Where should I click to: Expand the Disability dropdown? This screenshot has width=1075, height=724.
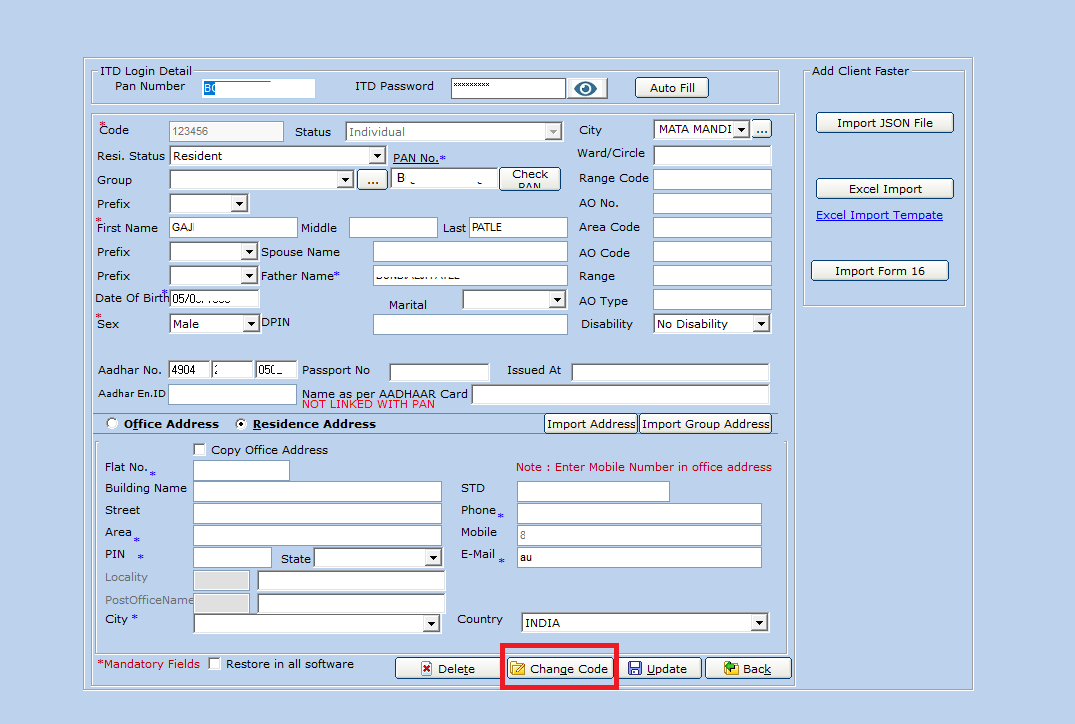[x=761, y=324]
